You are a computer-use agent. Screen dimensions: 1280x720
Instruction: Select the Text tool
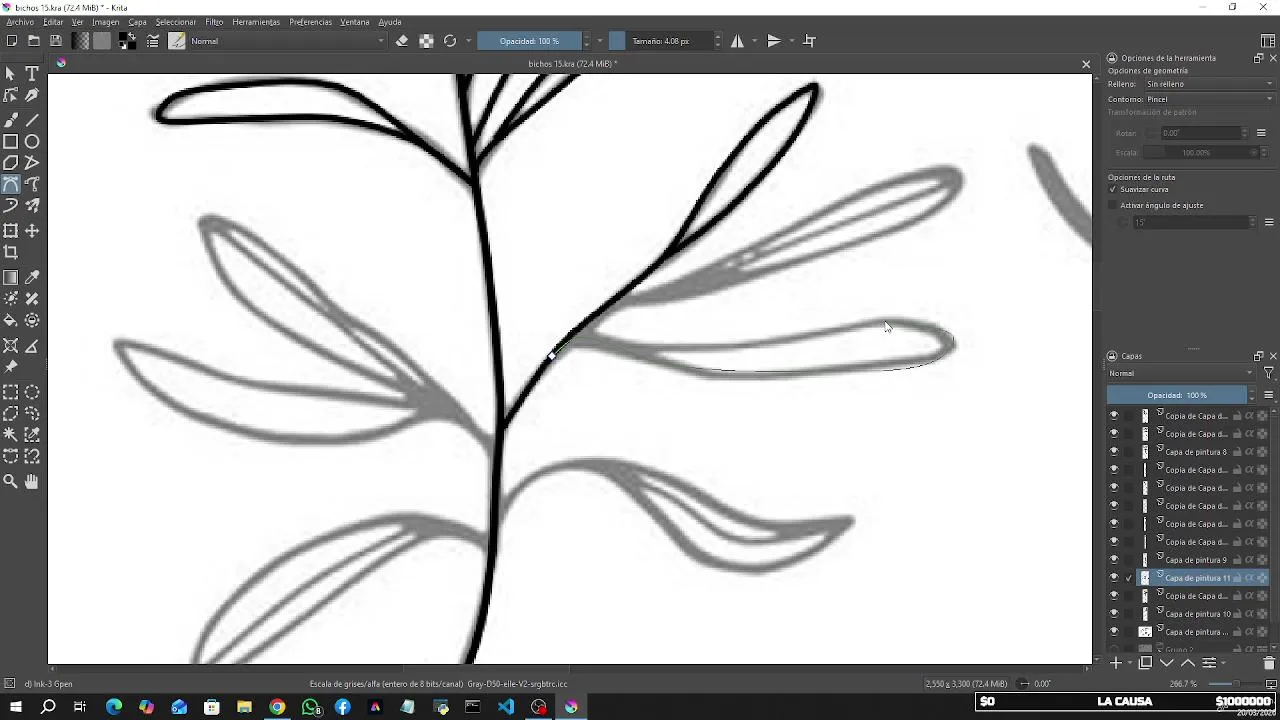click(32, 74)
